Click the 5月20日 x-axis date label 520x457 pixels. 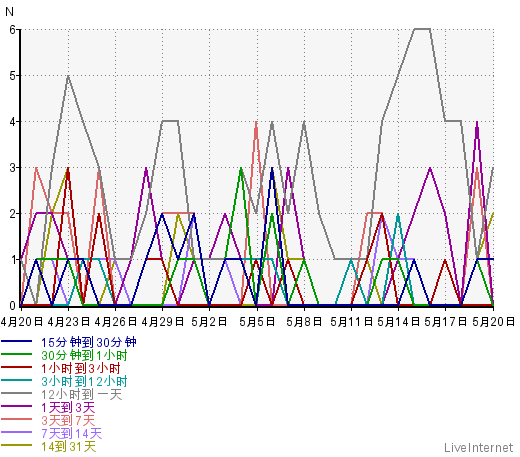click(x=493, y=322)
